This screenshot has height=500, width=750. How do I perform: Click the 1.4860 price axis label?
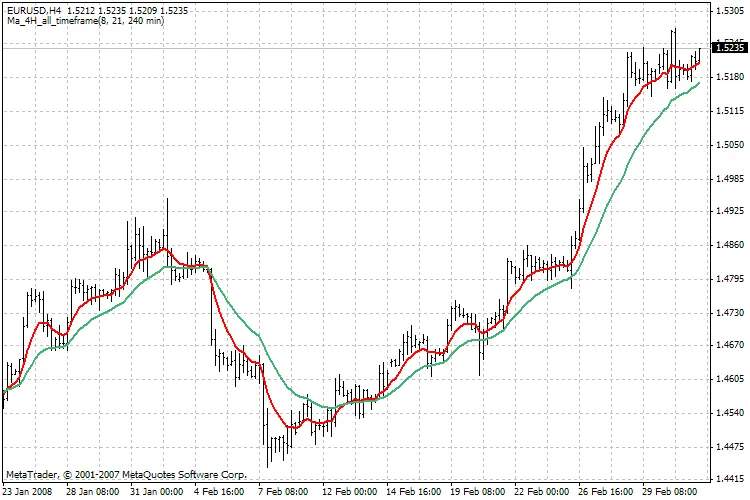click(730, 245)
